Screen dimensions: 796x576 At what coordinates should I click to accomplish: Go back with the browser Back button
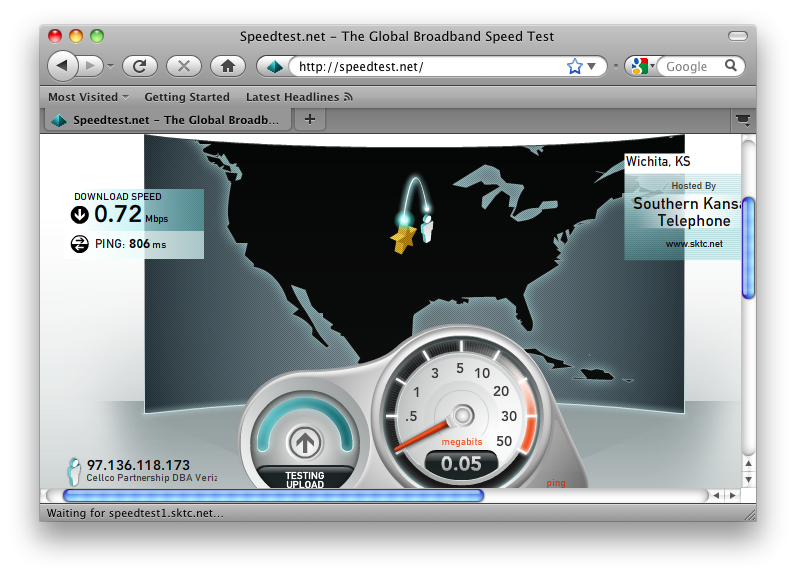pos(62,66)
